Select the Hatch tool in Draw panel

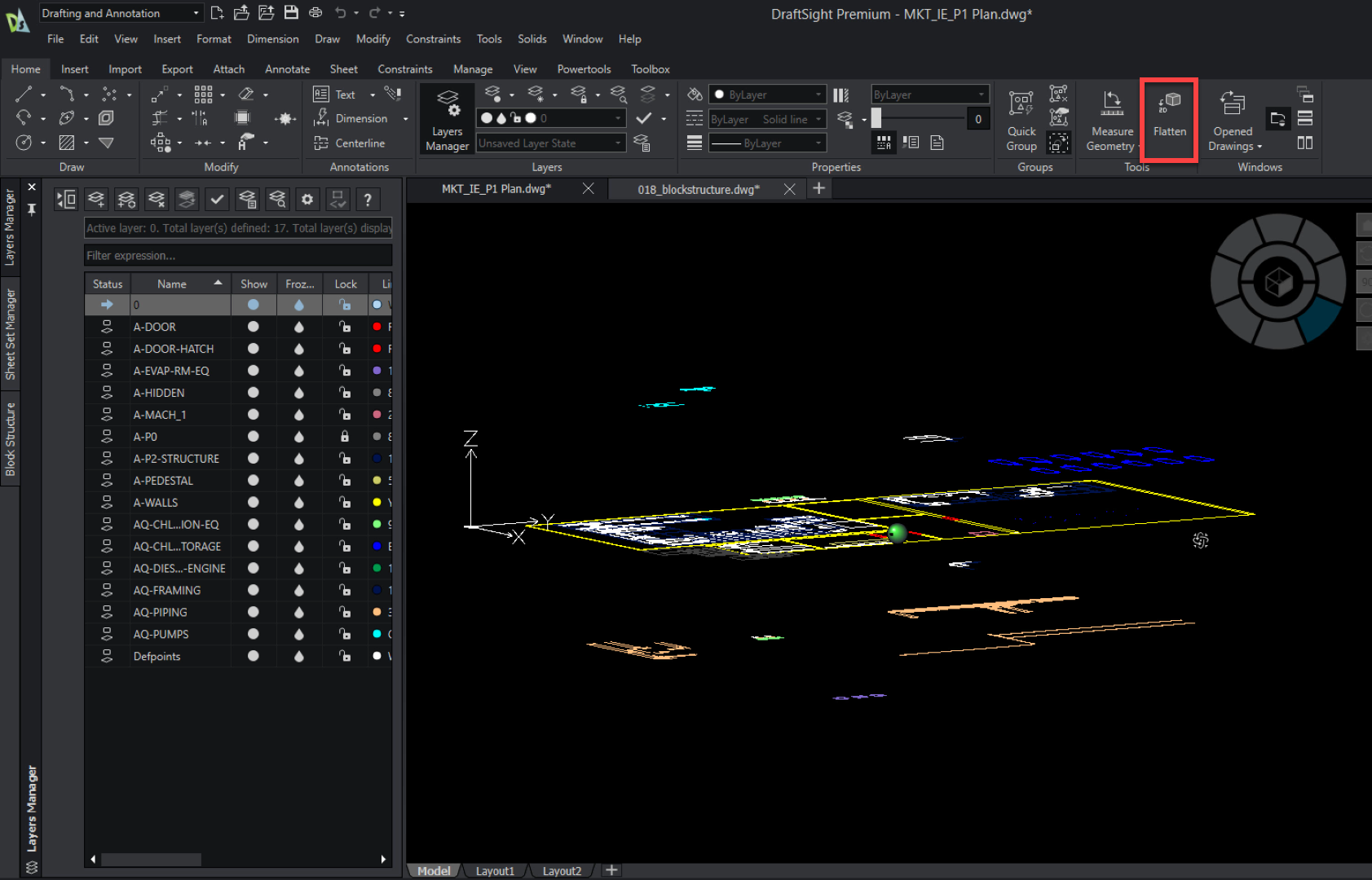click(x=67, y=143)
